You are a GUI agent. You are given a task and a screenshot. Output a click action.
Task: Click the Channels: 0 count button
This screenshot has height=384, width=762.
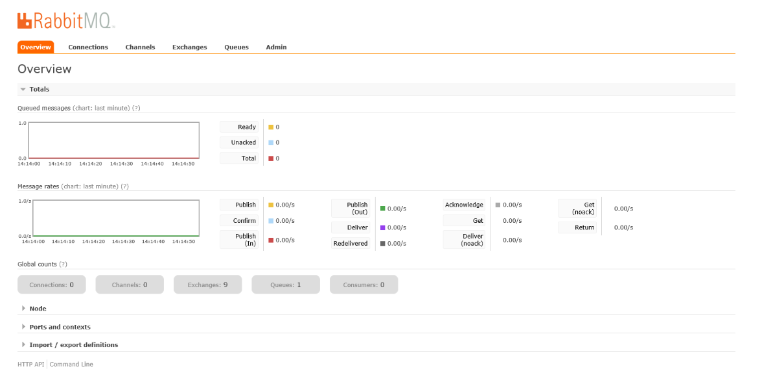tap(130, 285)
